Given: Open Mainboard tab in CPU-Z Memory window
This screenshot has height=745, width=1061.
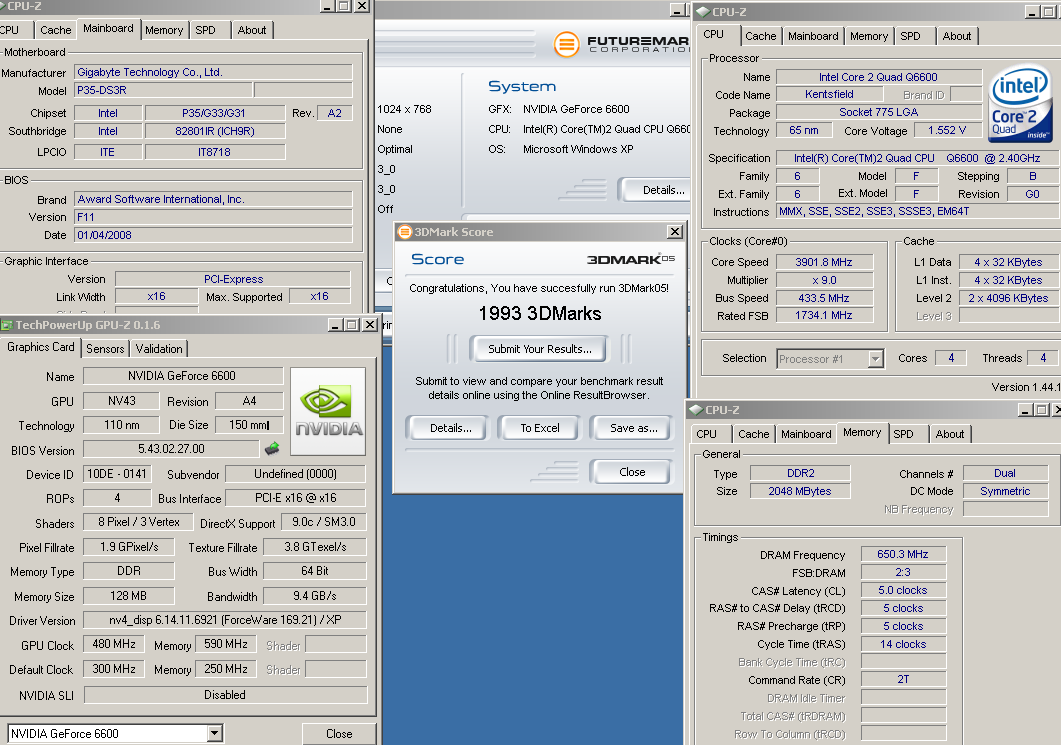Looking at the screenshot, I should click(x=806, y=434).
